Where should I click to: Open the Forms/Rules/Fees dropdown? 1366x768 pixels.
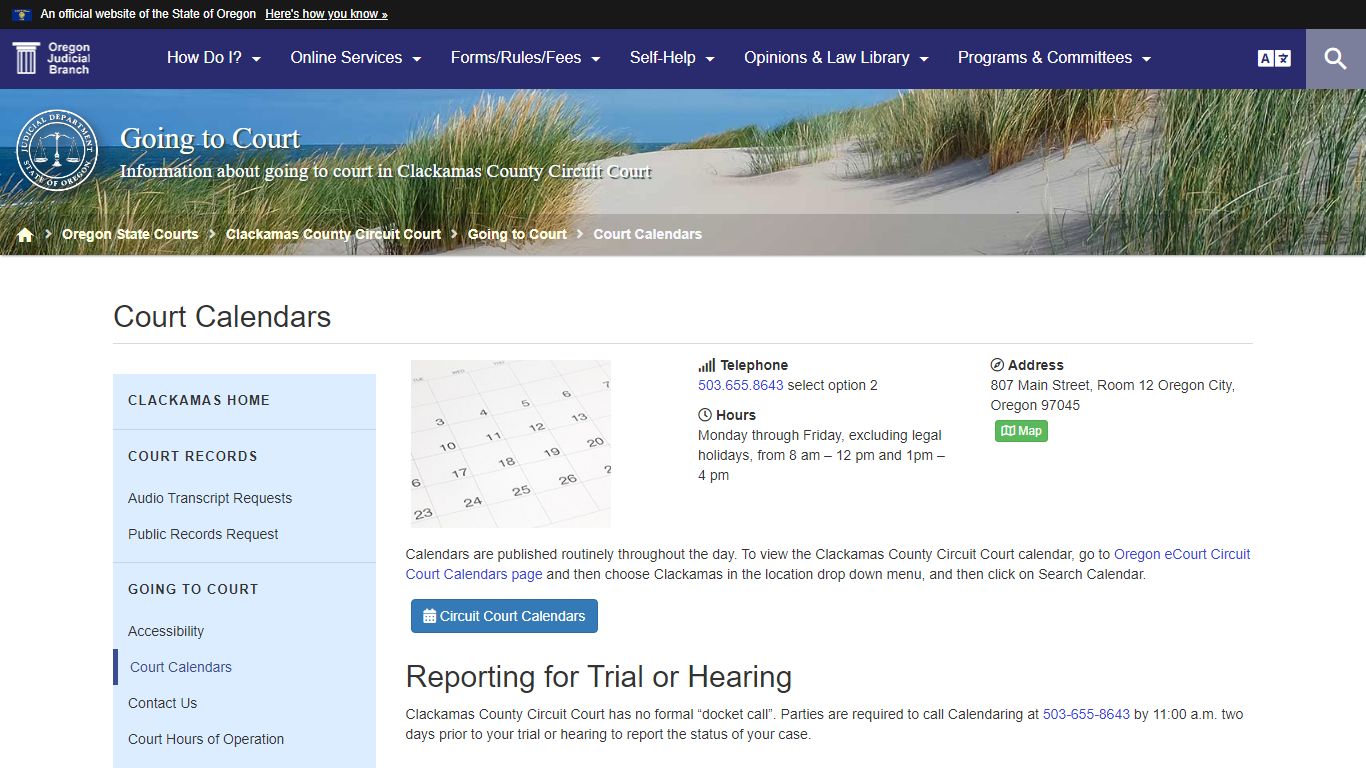(526, 58)
